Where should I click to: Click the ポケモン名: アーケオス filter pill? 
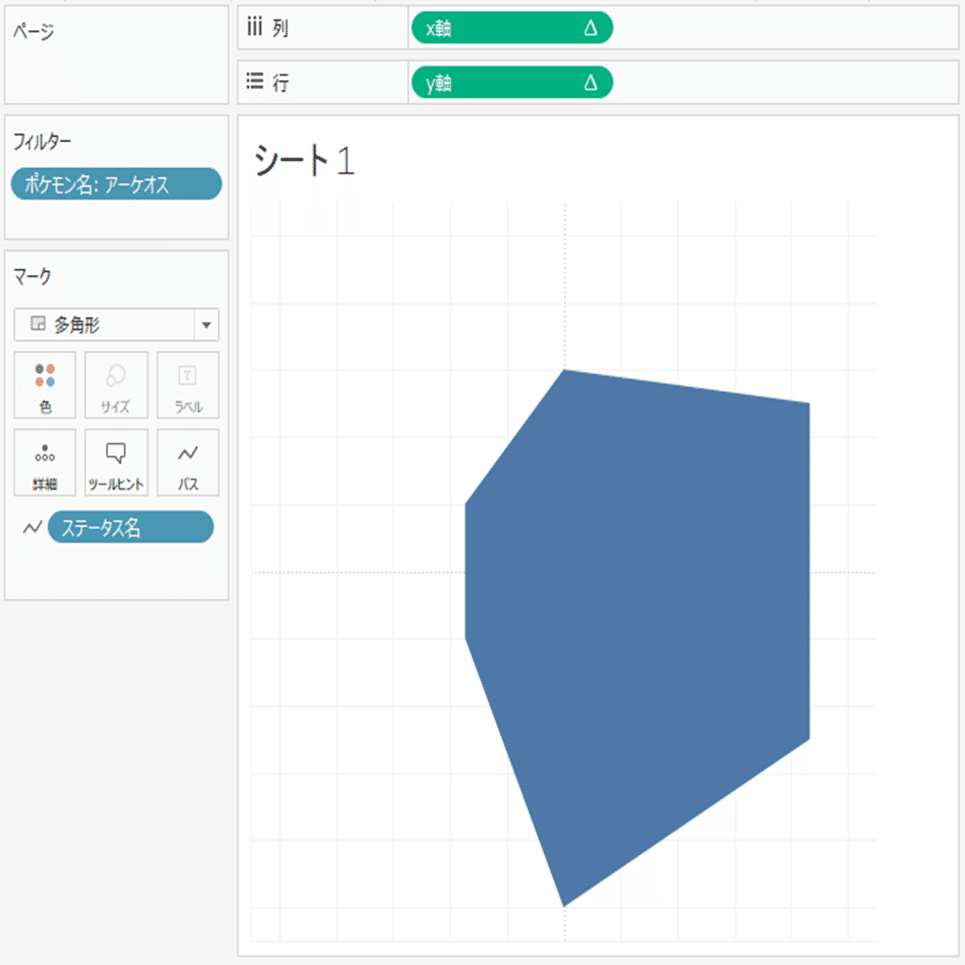point(116,184)
